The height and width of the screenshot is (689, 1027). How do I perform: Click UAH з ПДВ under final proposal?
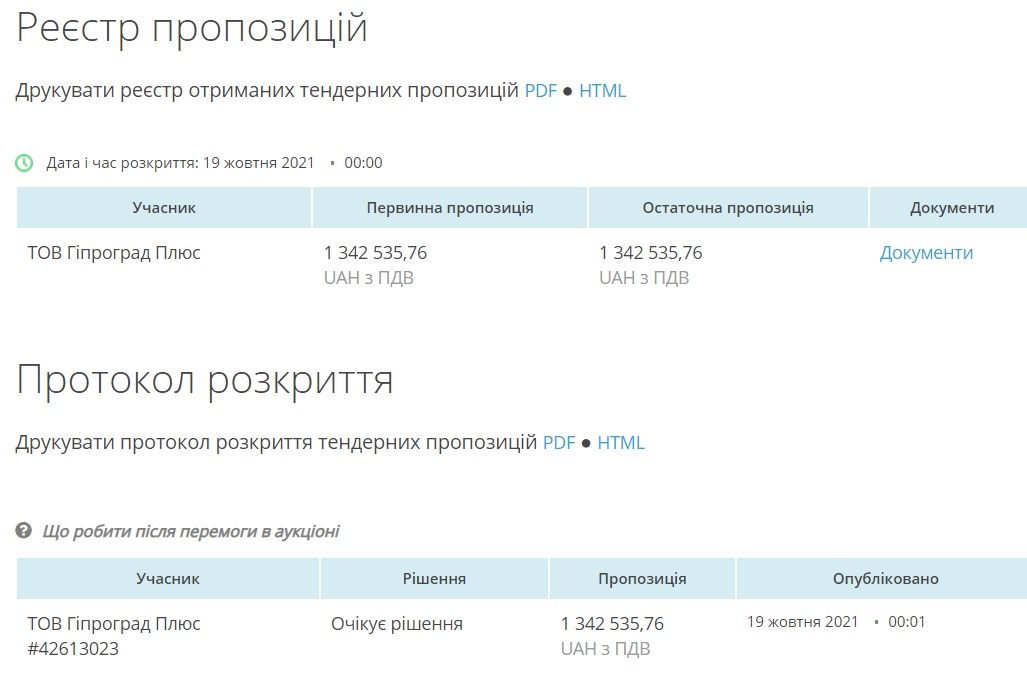coord(644,278)
